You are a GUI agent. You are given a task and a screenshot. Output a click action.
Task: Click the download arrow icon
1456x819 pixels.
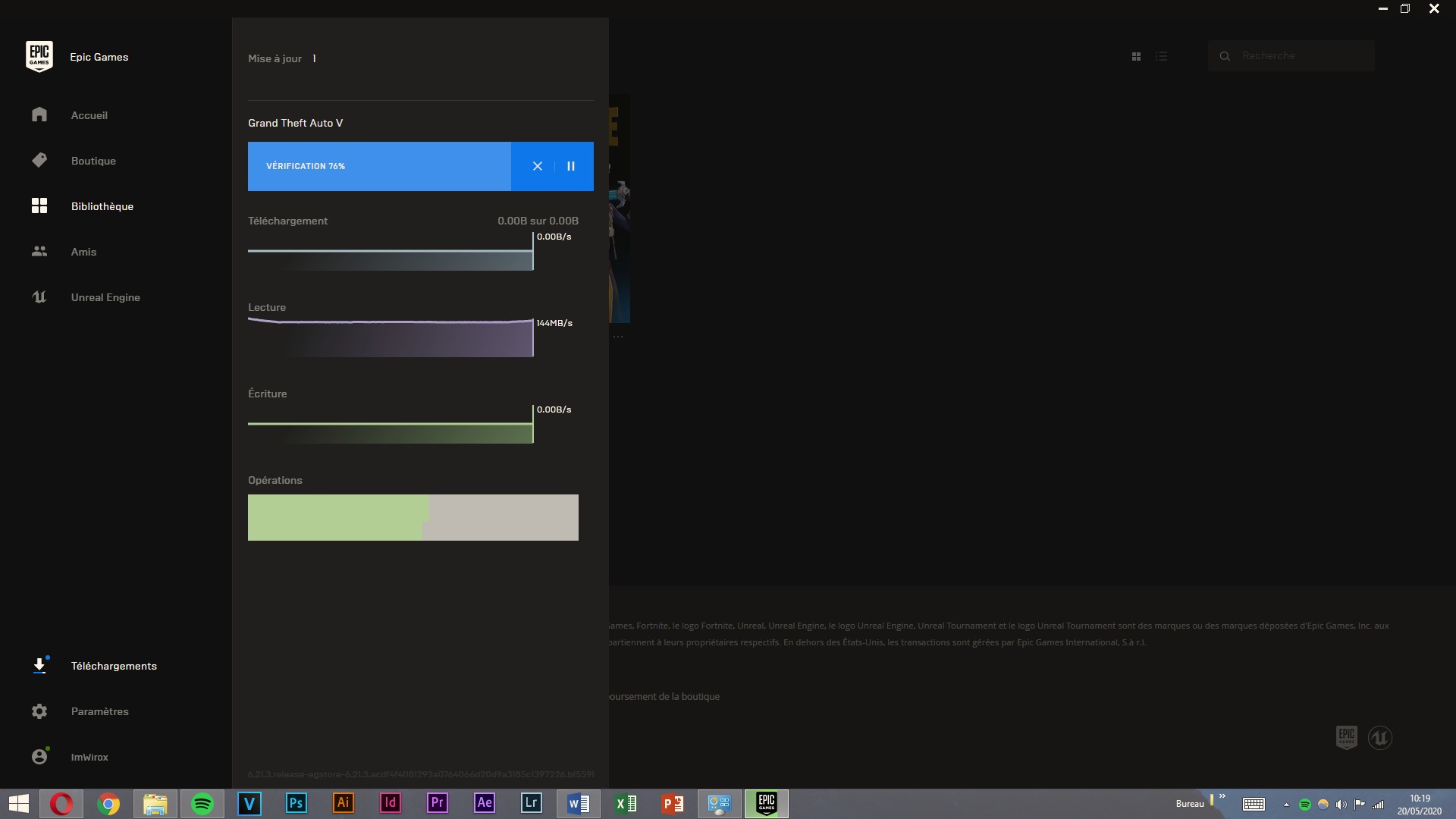(39, 665)
